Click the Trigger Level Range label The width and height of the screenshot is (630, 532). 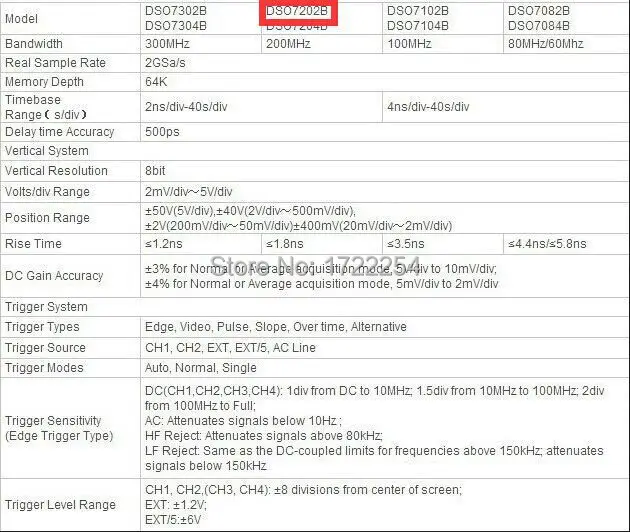pyautogui.click(x=60, y=505)
